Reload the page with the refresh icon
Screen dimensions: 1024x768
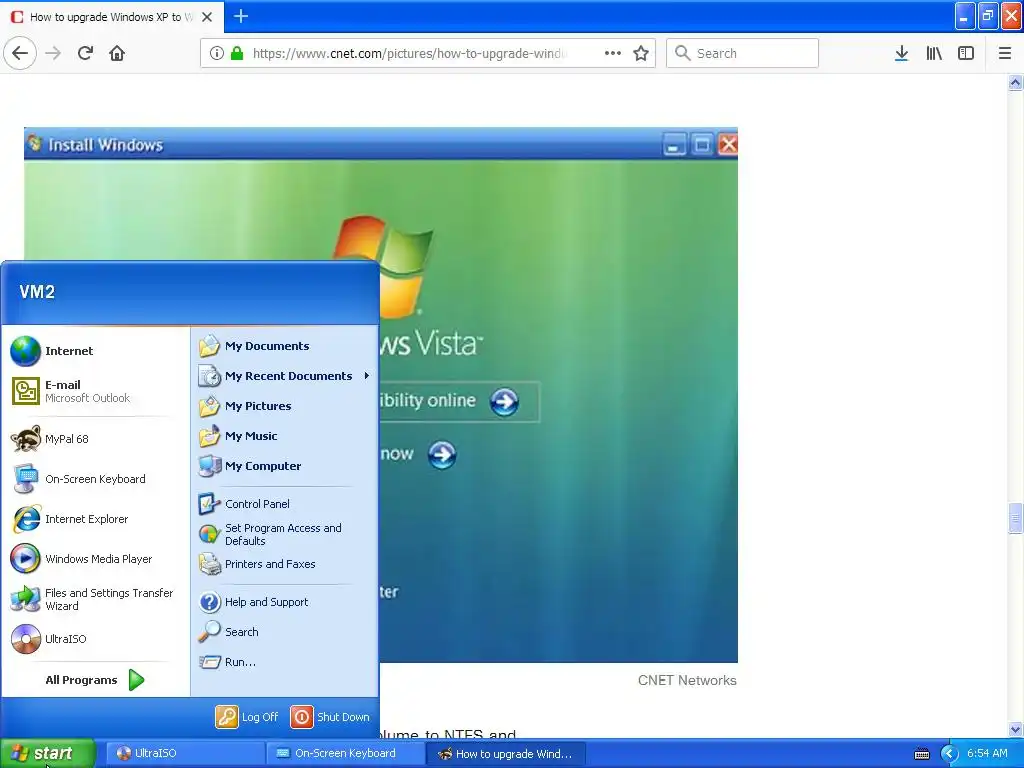[x=86, y=53]
